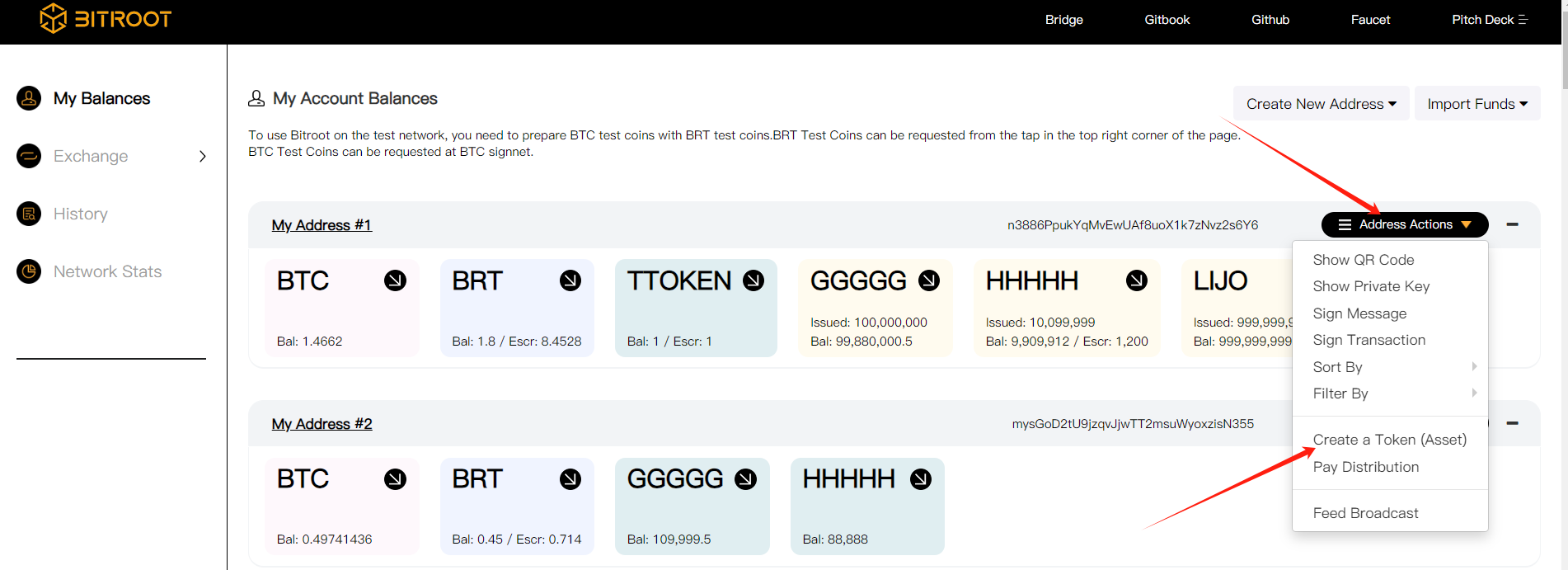
Task: Open the Import Funds dropdown
Action: [x=1476, y=104]
